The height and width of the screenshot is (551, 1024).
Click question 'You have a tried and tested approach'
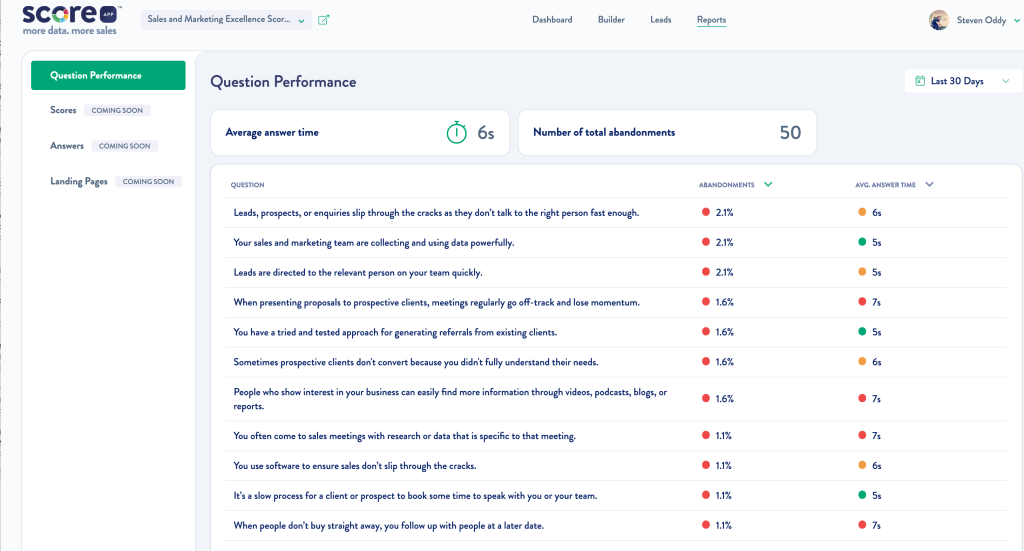395,332
